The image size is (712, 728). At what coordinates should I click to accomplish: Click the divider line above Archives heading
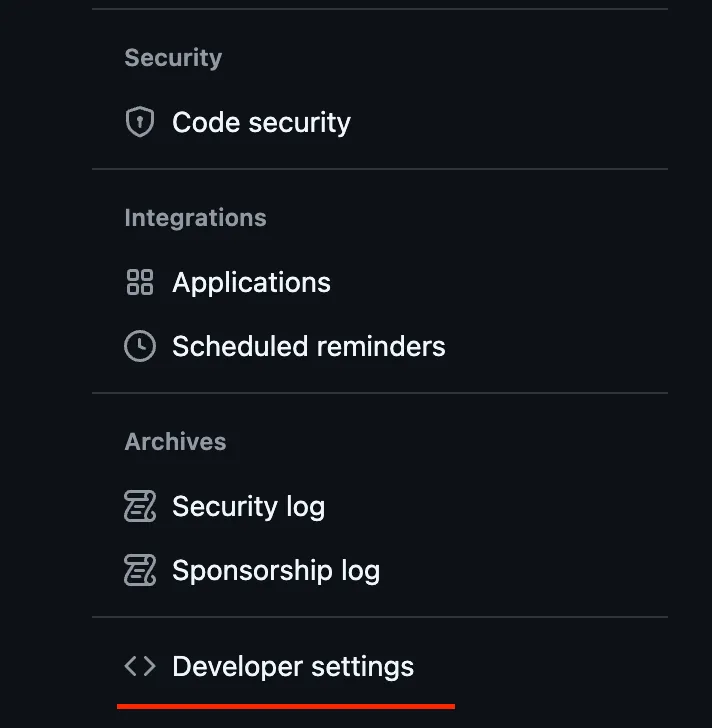pos(380,393)
